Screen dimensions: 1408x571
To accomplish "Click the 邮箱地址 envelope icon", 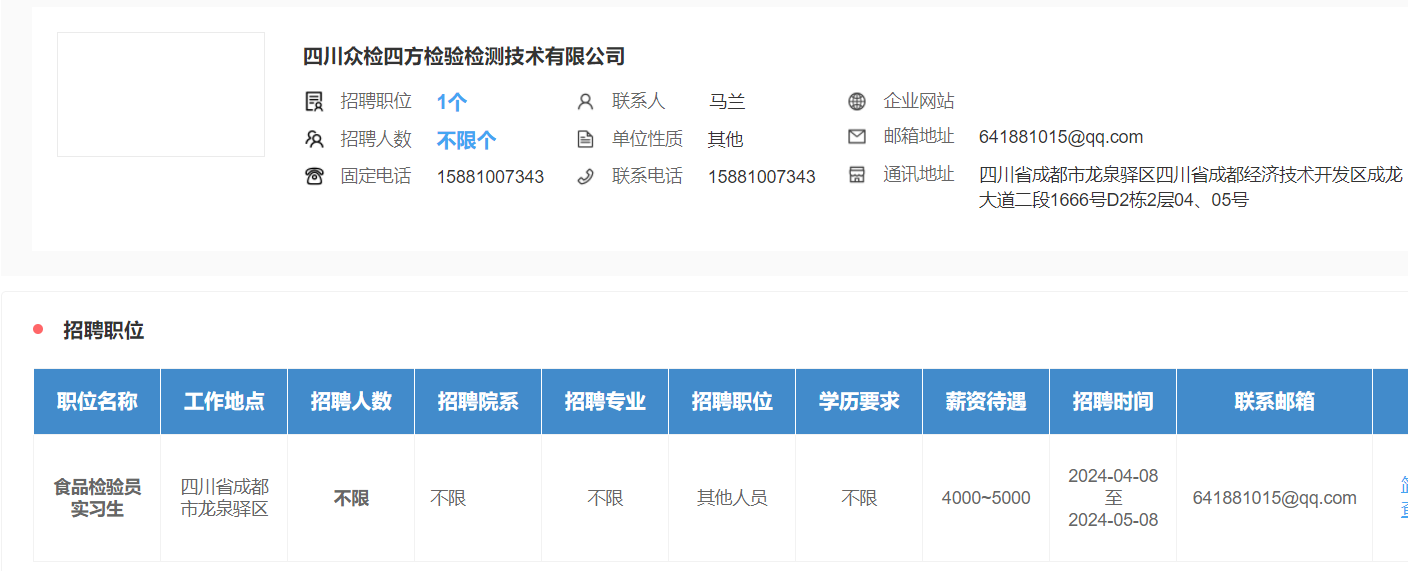I will [x=857, y=136].
